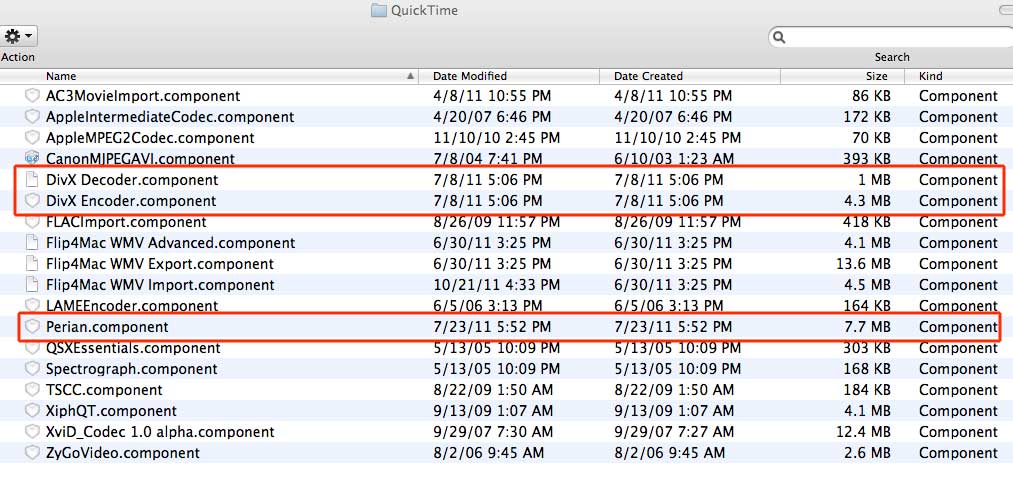Screen dimensions: 1013x479
Task: Click the AppleMPEG2Codec.component file name
Action: click(x=150, y=138)
